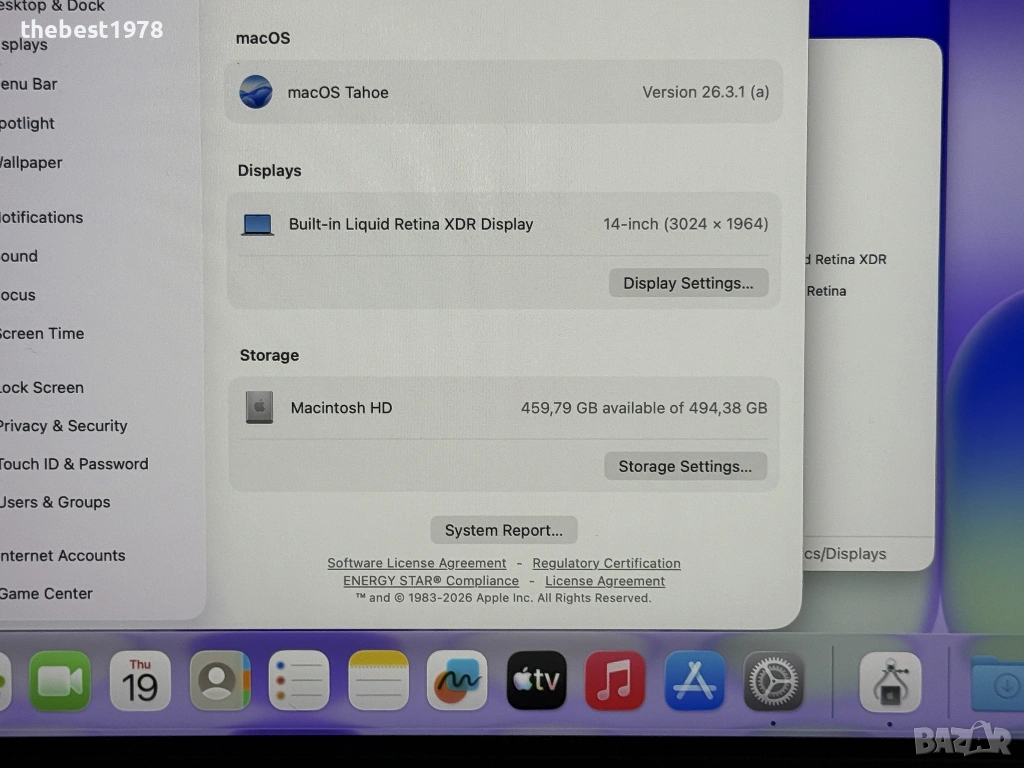Open the Software License Agreement link
The image size is (1024, 768).
coord(417,563)
